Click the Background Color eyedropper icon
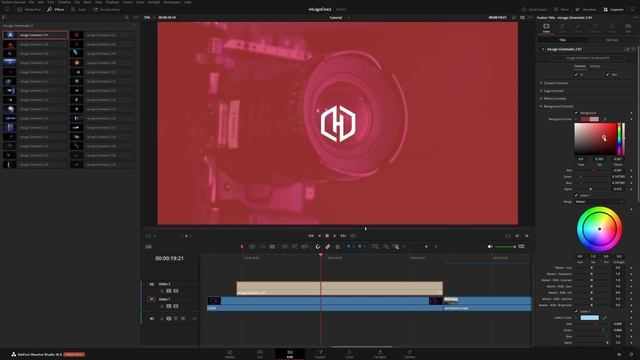The height and width of the screenshot is (360, 640). tap(605, 119)
